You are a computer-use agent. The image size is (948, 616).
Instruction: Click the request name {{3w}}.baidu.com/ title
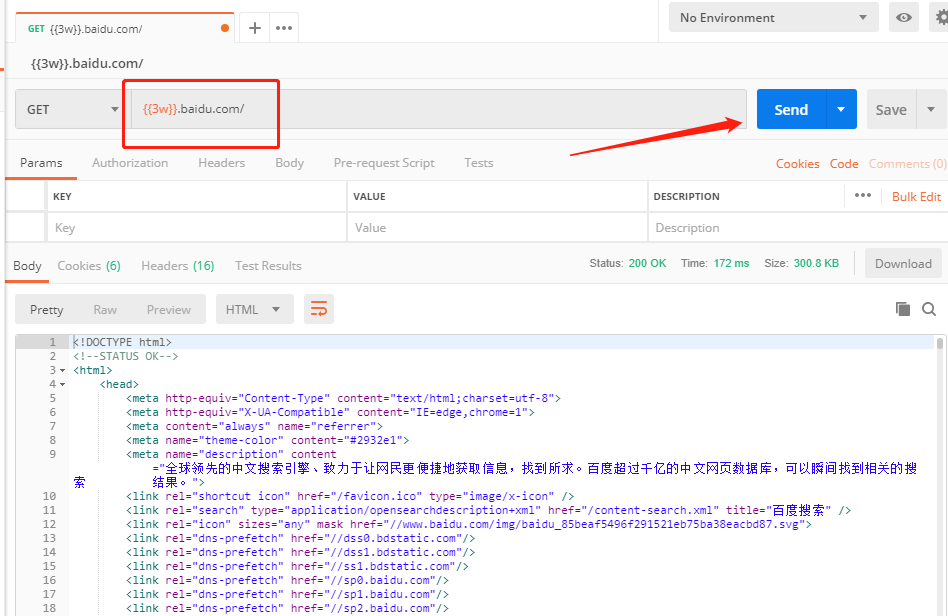coord(87,63)
